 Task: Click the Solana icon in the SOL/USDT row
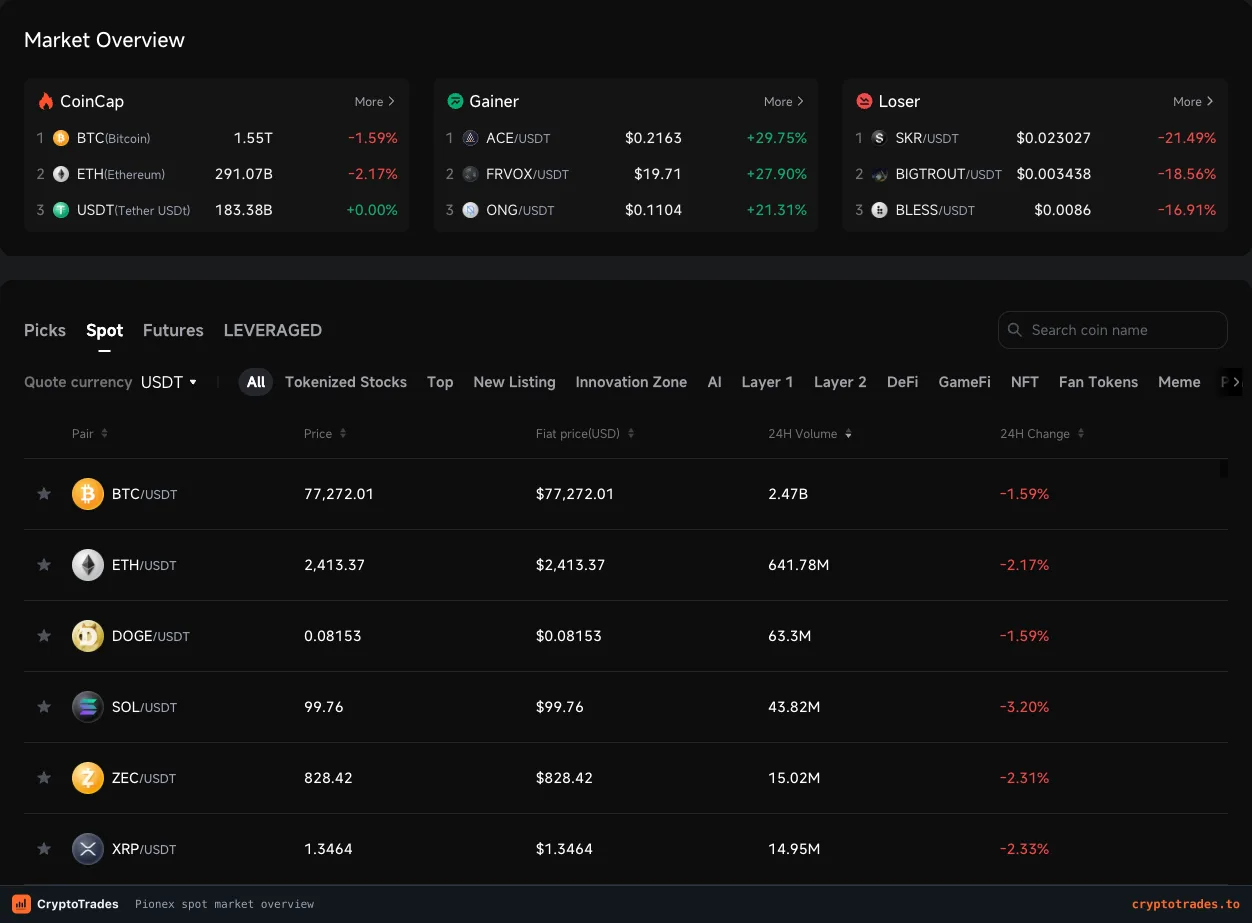point(88,707)
